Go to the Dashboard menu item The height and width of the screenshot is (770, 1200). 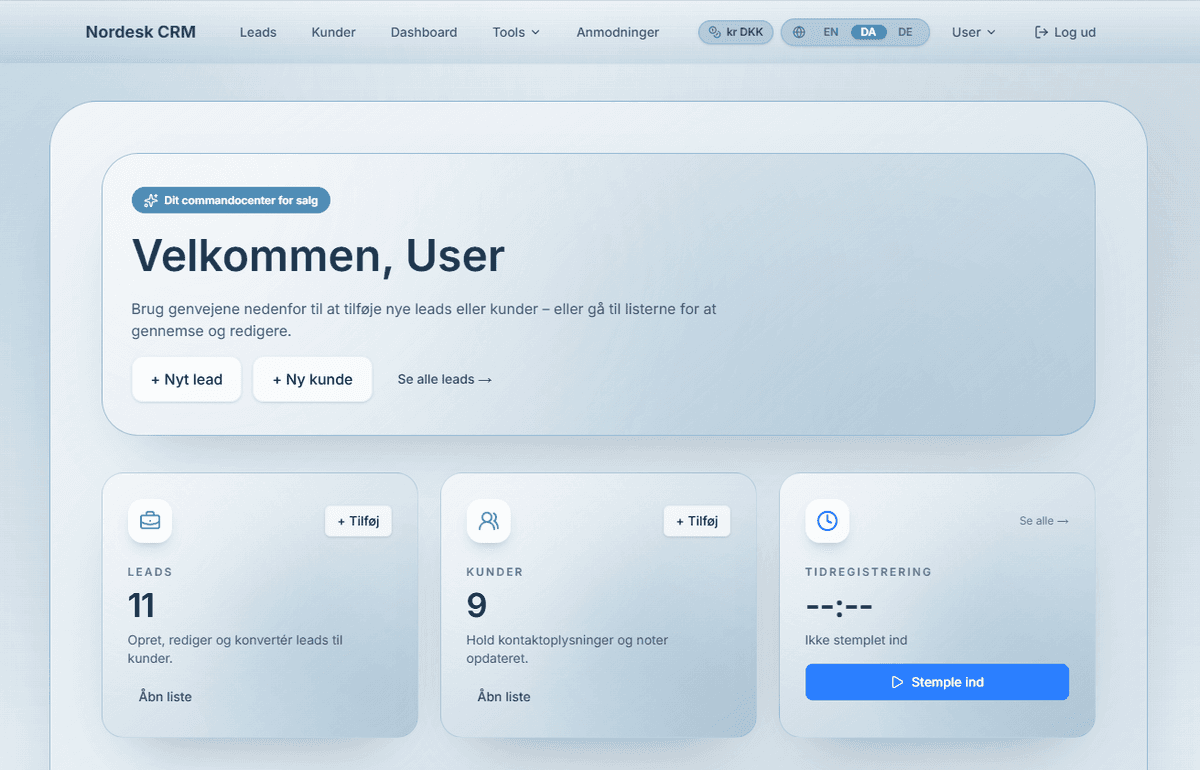(423, 31)
